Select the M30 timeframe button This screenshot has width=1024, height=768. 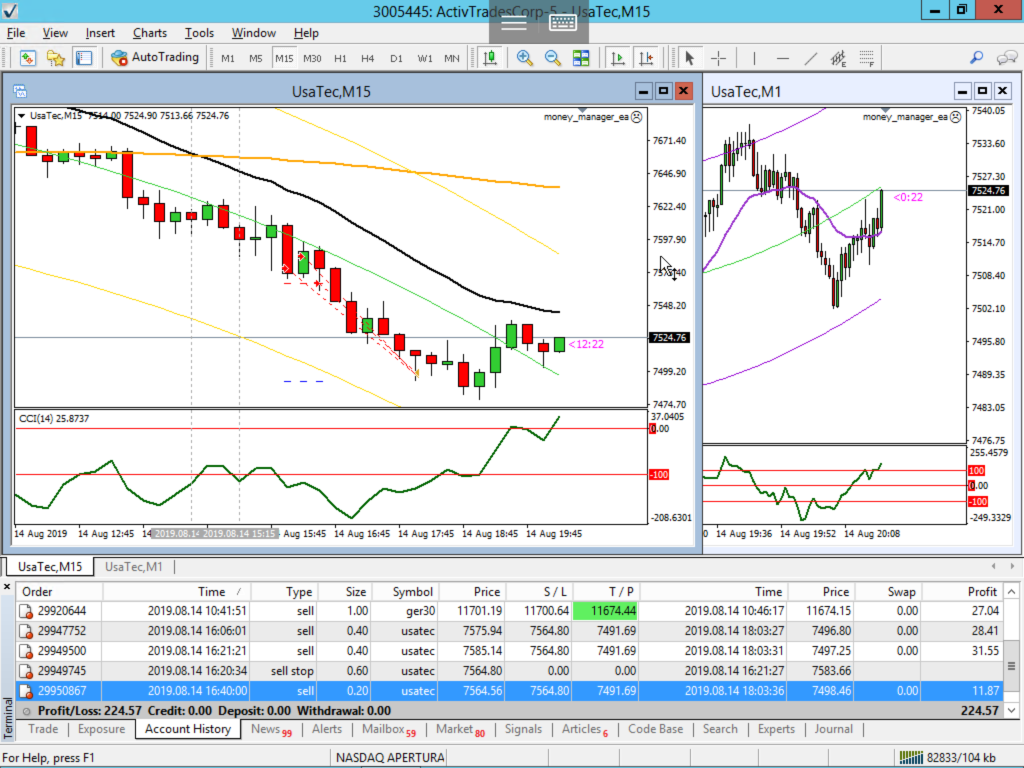pos(312,58)
